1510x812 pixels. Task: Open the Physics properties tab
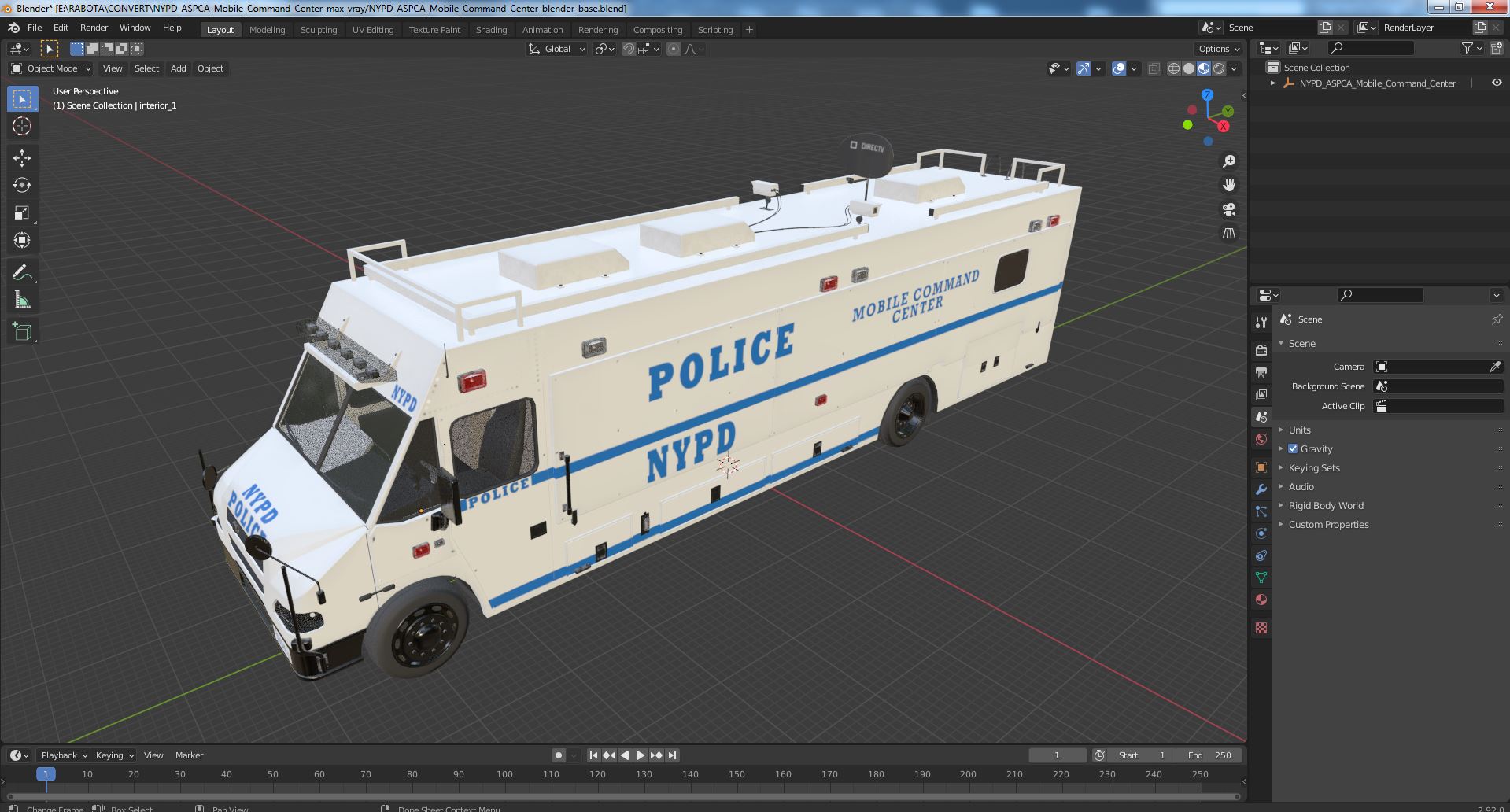pyautogui.click(x=1261, y=533)
